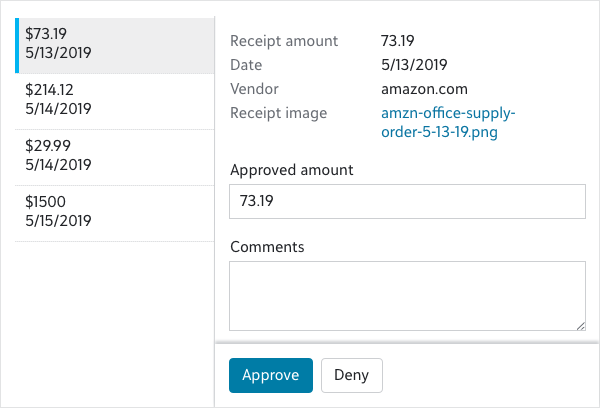Open the $214.12 receipt in the list
The image size is (600, 408).
(110, 101)
